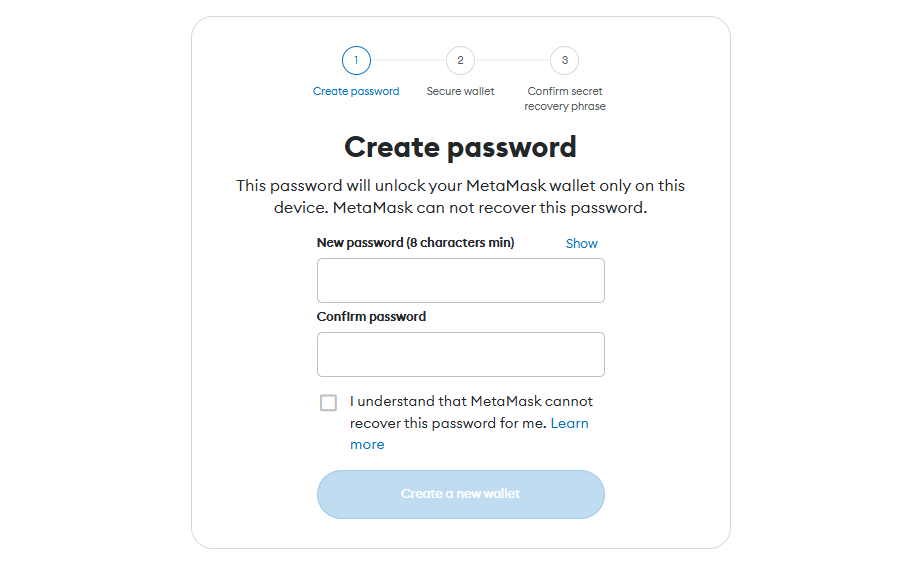
Task: Show the new password characters
Action: 581,244
